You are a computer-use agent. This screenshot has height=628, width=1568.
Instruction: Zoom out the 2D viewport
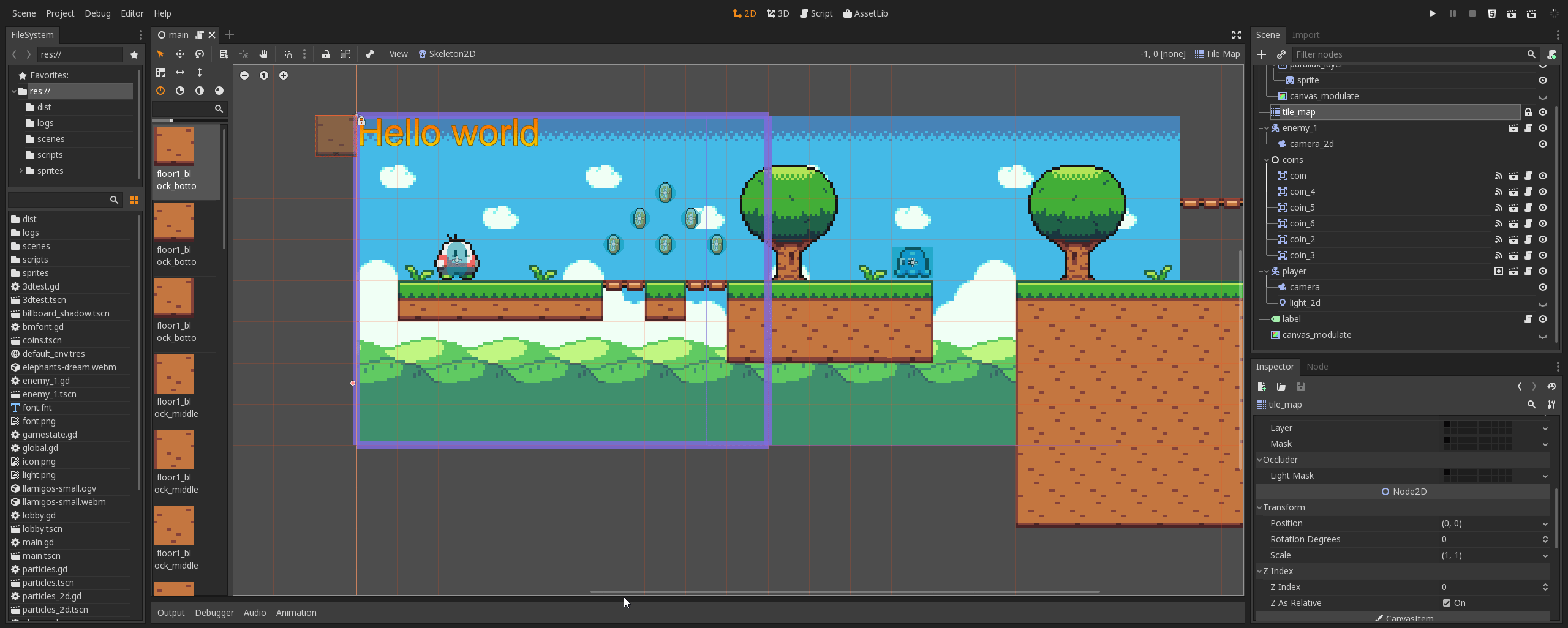pyautogui.click(x=244, y=75)
